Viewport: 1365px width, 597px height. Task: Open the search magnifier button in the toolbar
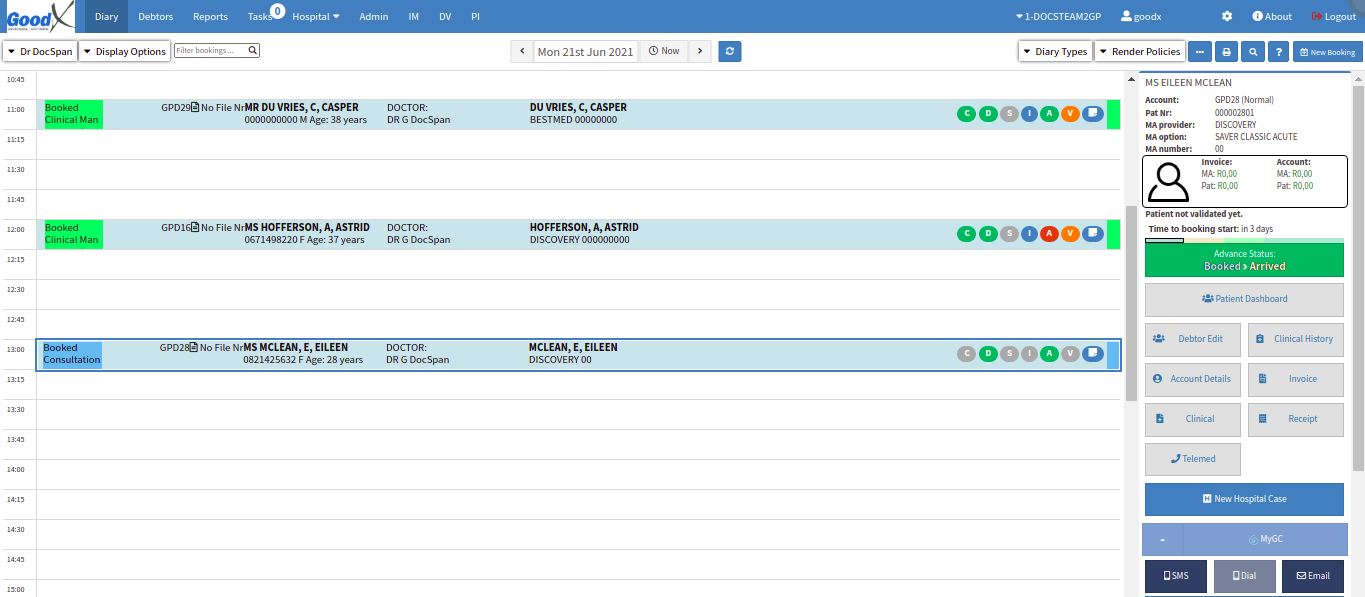point(1252,52)
